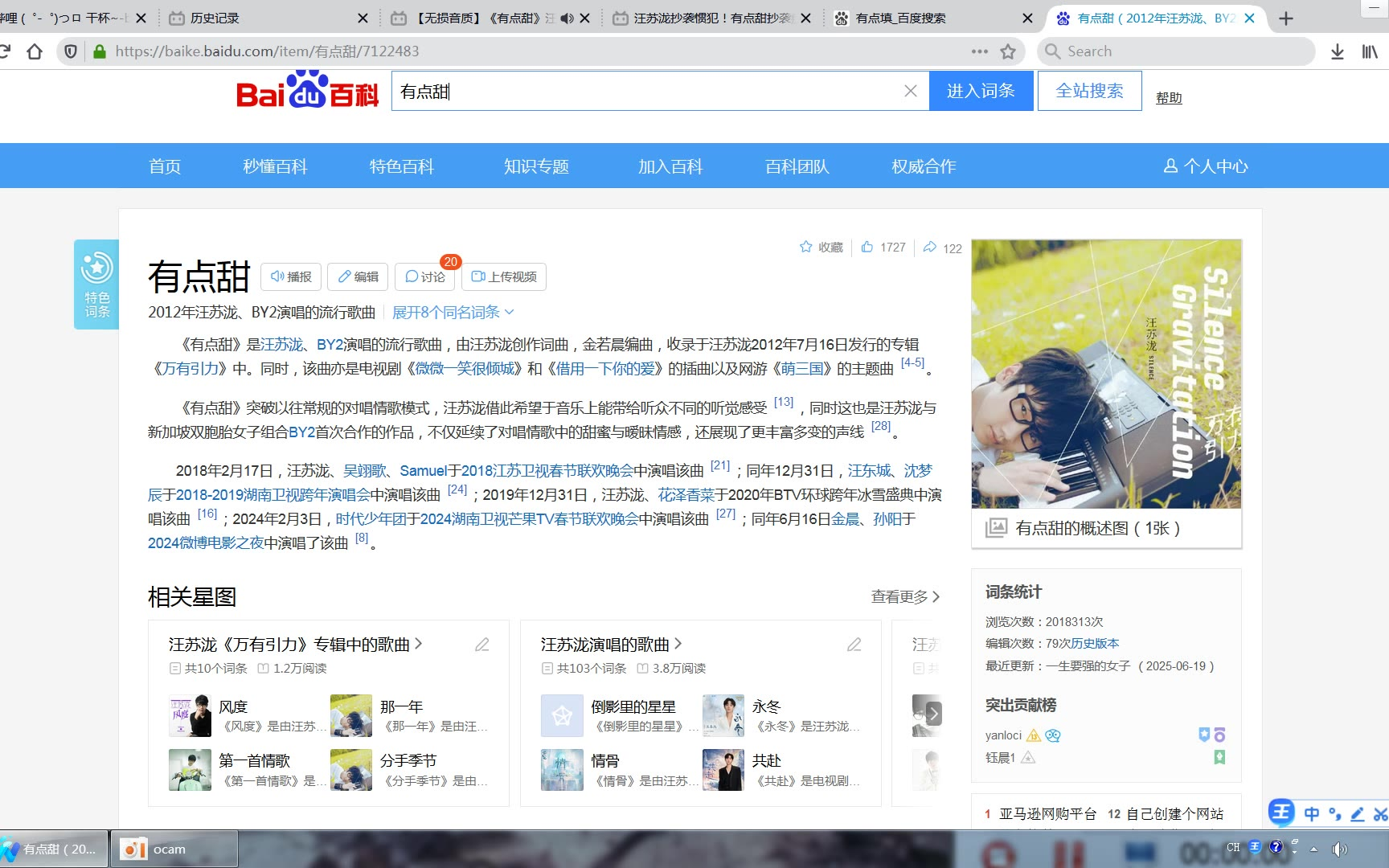Image resolution: width=1389 pixels, height=868 pixels.
Task: Open the 帮助 help link
Action: [1169, 97]
